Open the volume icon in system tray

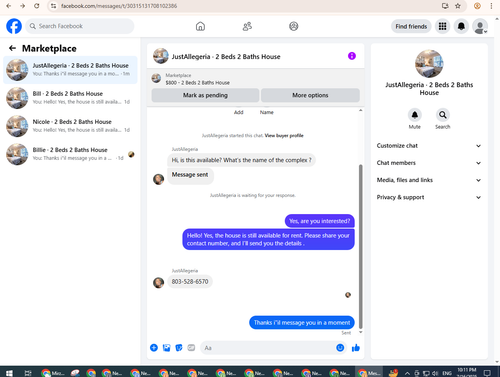[435, 373]
